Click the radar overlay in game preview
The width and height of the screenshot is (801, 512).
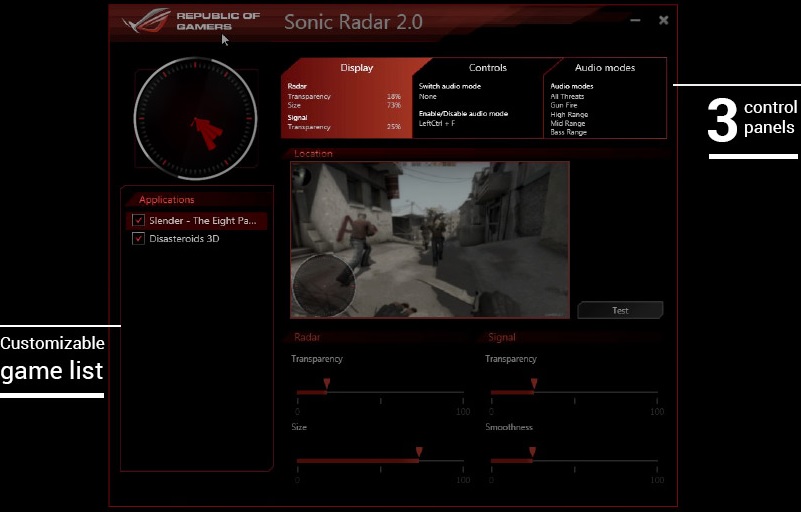[x=323, y=286]
